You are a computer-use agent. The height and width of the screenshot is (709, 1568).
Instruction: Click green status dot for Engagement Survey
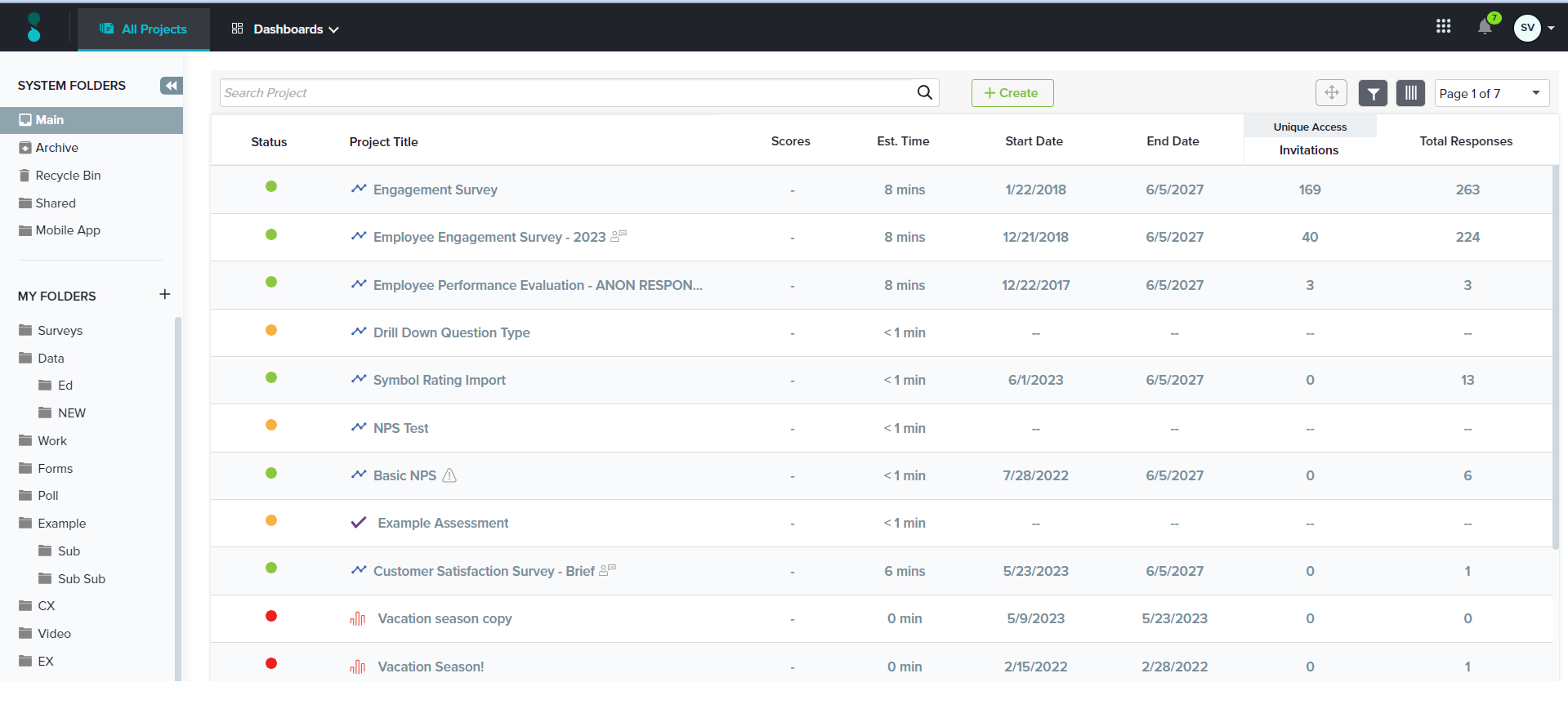(271, 186)
